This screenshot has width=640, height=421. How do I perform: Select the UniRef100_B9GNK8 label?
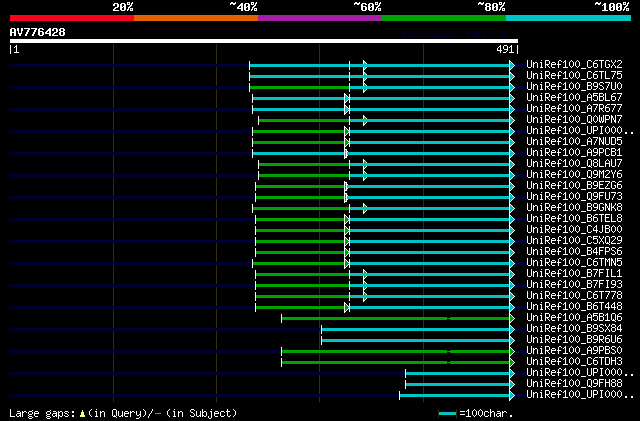[574, 208]
